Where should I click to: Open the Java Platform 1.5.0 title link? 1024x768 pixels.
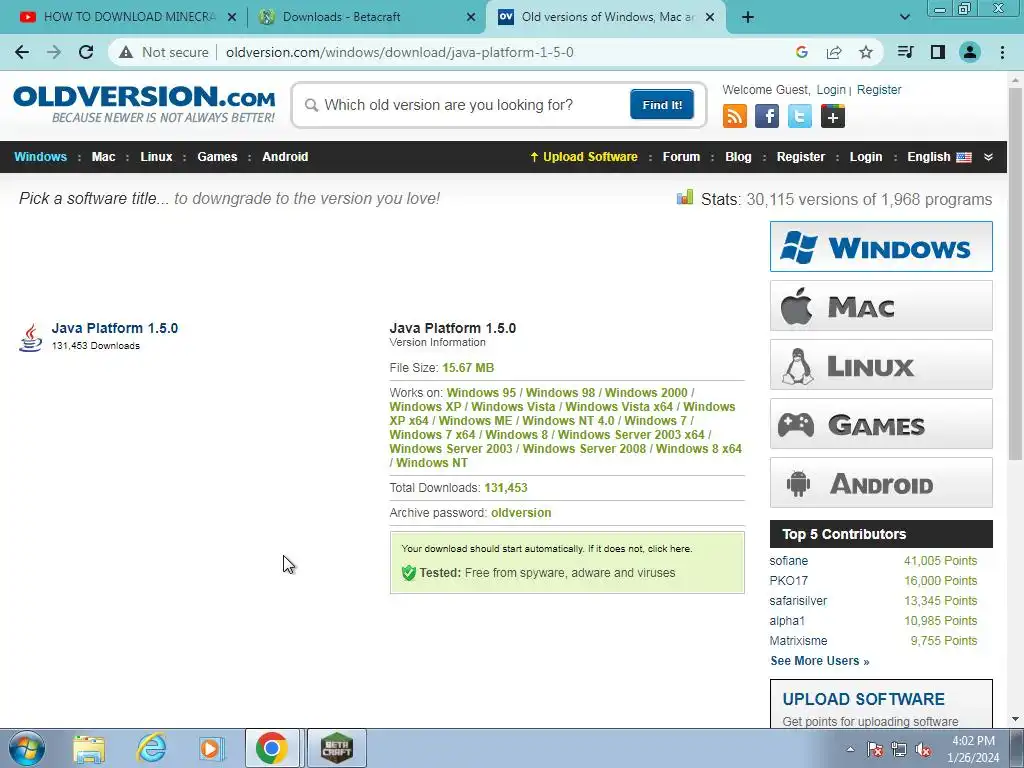pos(114,328)
